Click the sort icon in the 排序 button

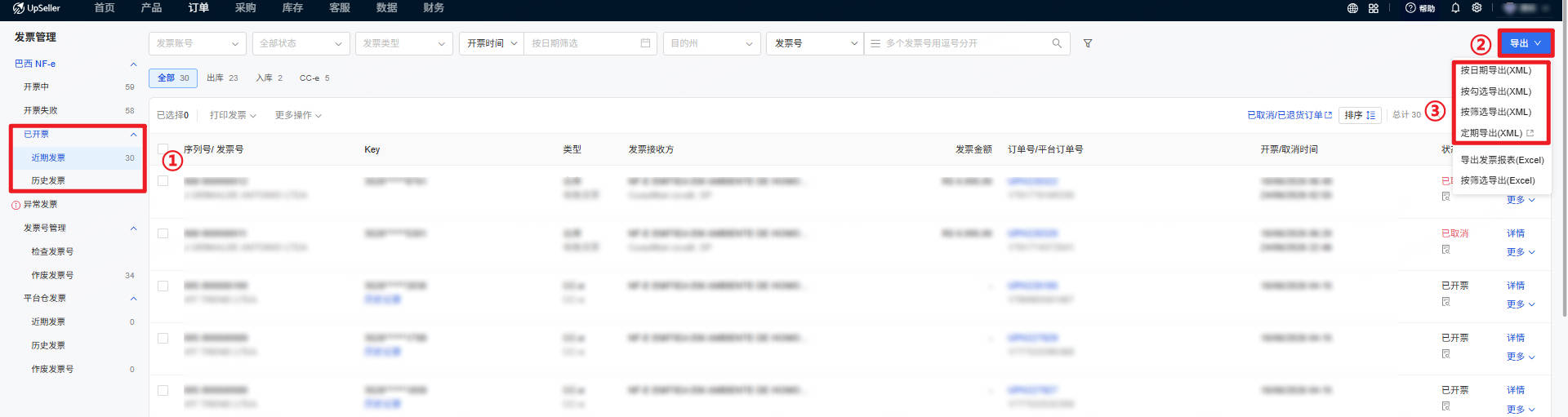tap(1371, 115)
